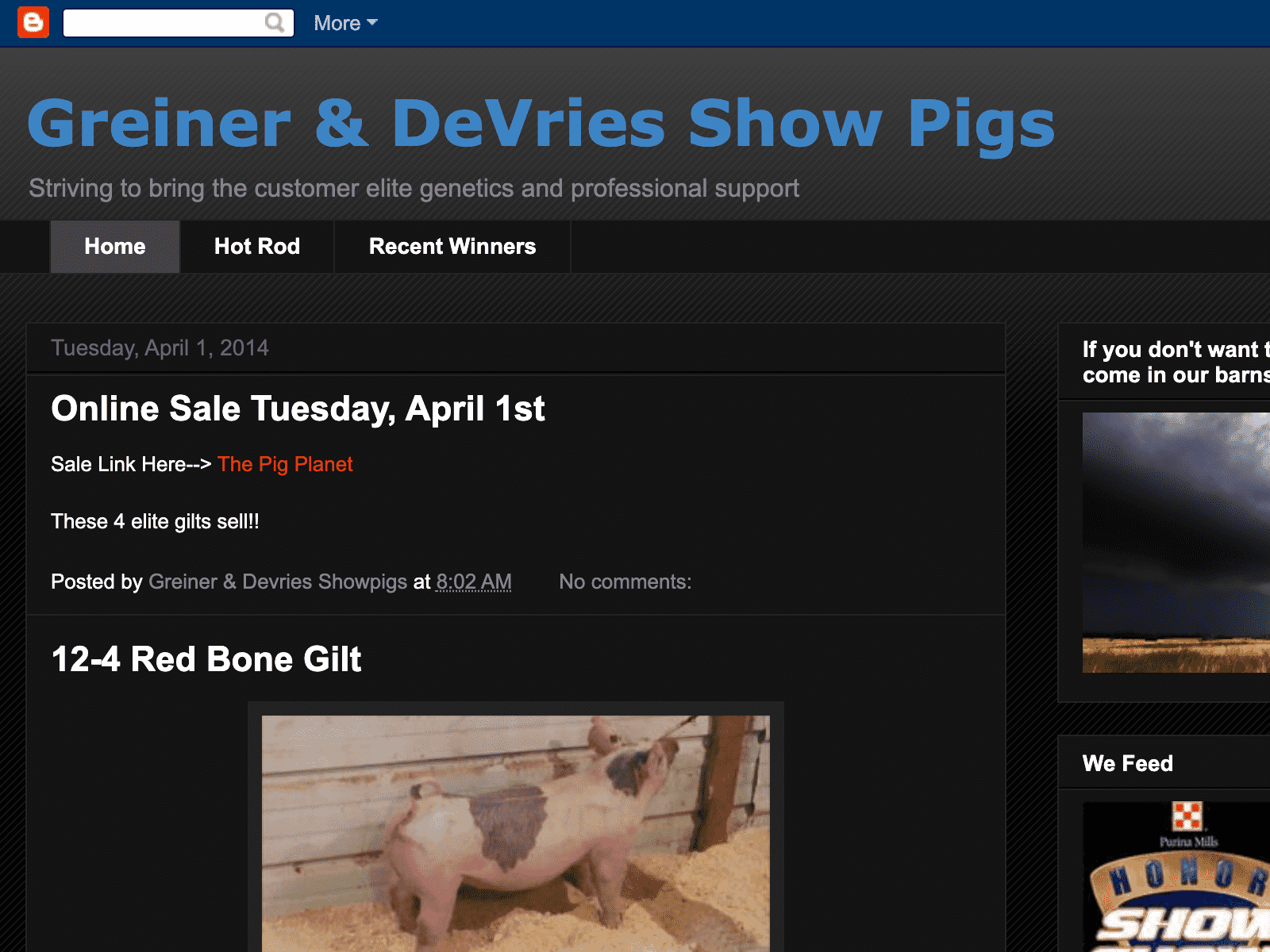Open the Hot Rod tab
The height and width of the screenshot is (952, 1270).
click(257, 247)
